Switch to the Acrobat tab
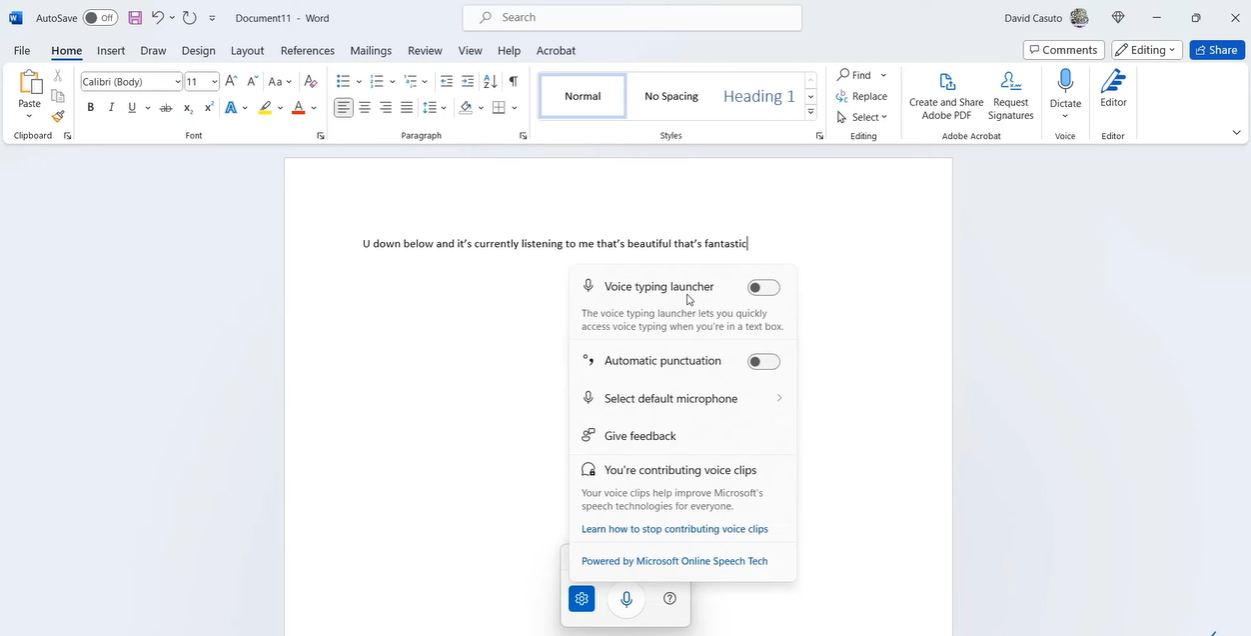This screenshot has height=636, width=1251. [x=556, y=50]
